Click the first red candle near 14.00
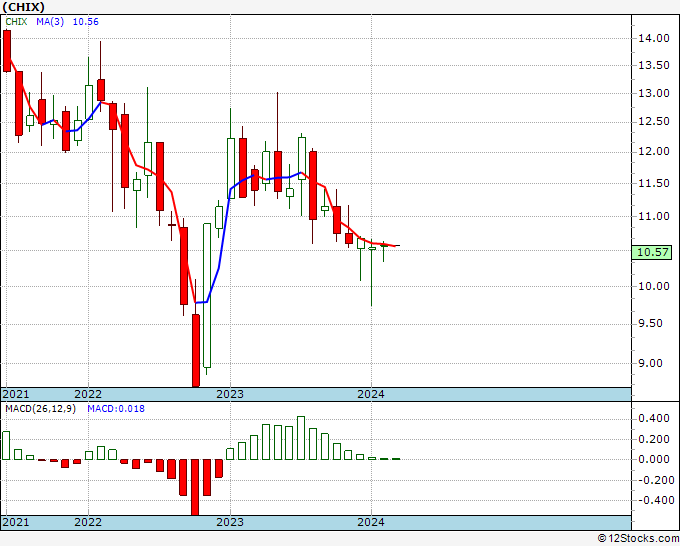Image resolution: width=680 pixels, height=546 pixels. (x=7, y=51)
